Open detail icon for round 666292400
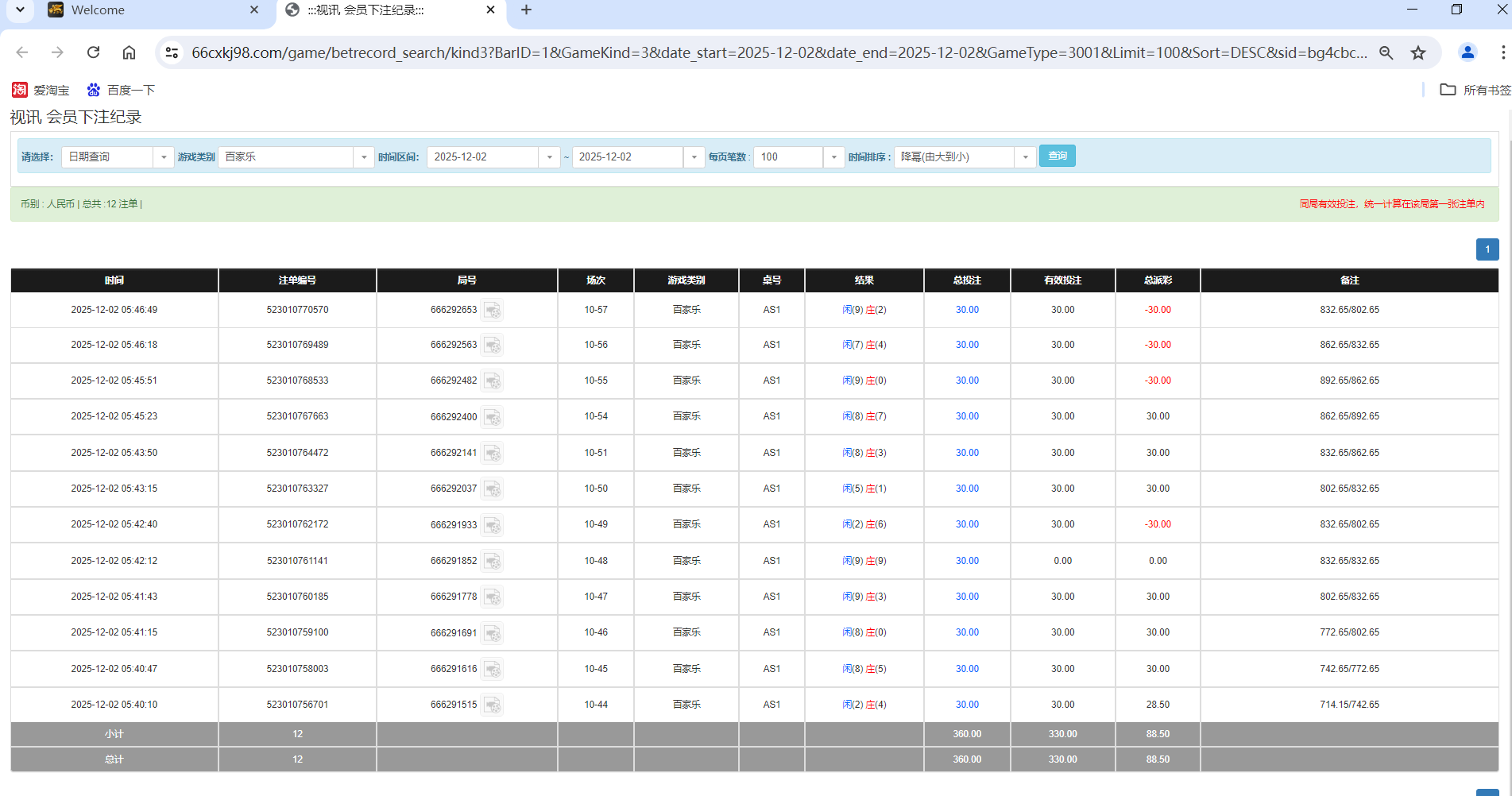The width and height of the screenshot is (1512, 796). click(493, 417)
